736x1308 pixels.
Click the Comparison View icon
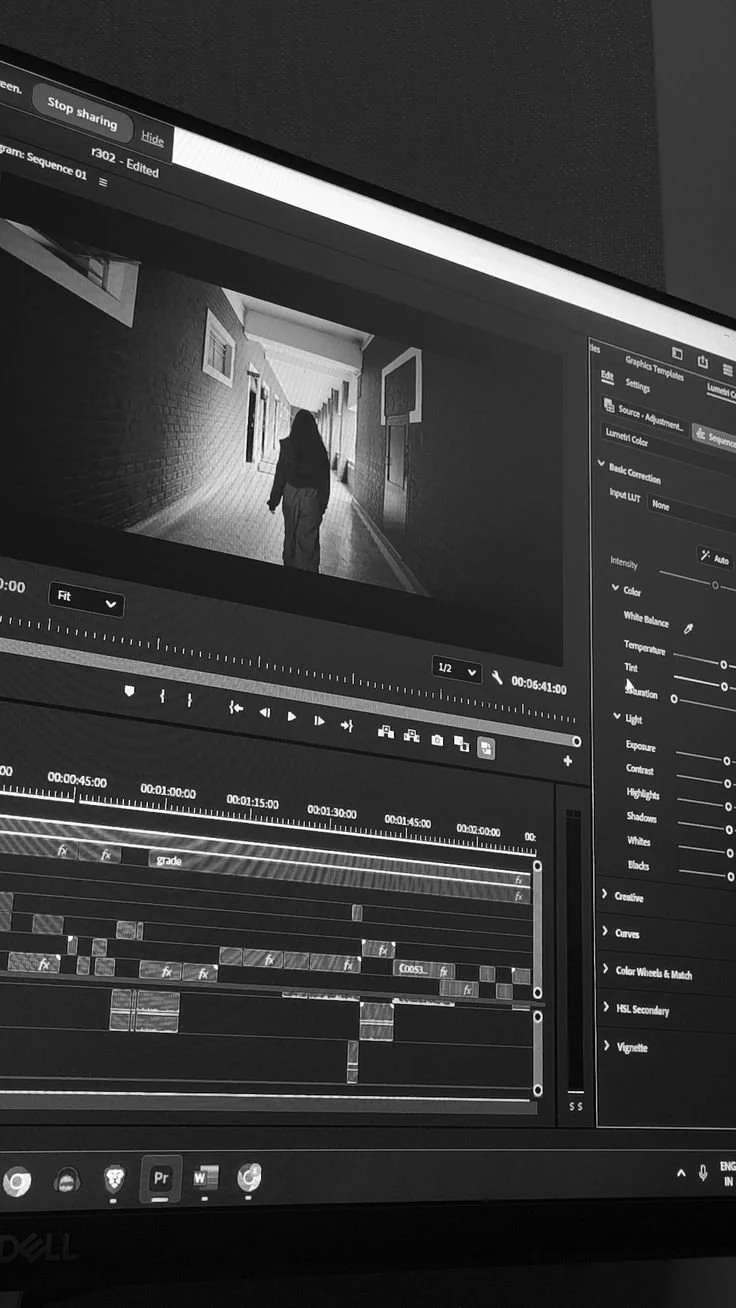click(x=461, y=743)
